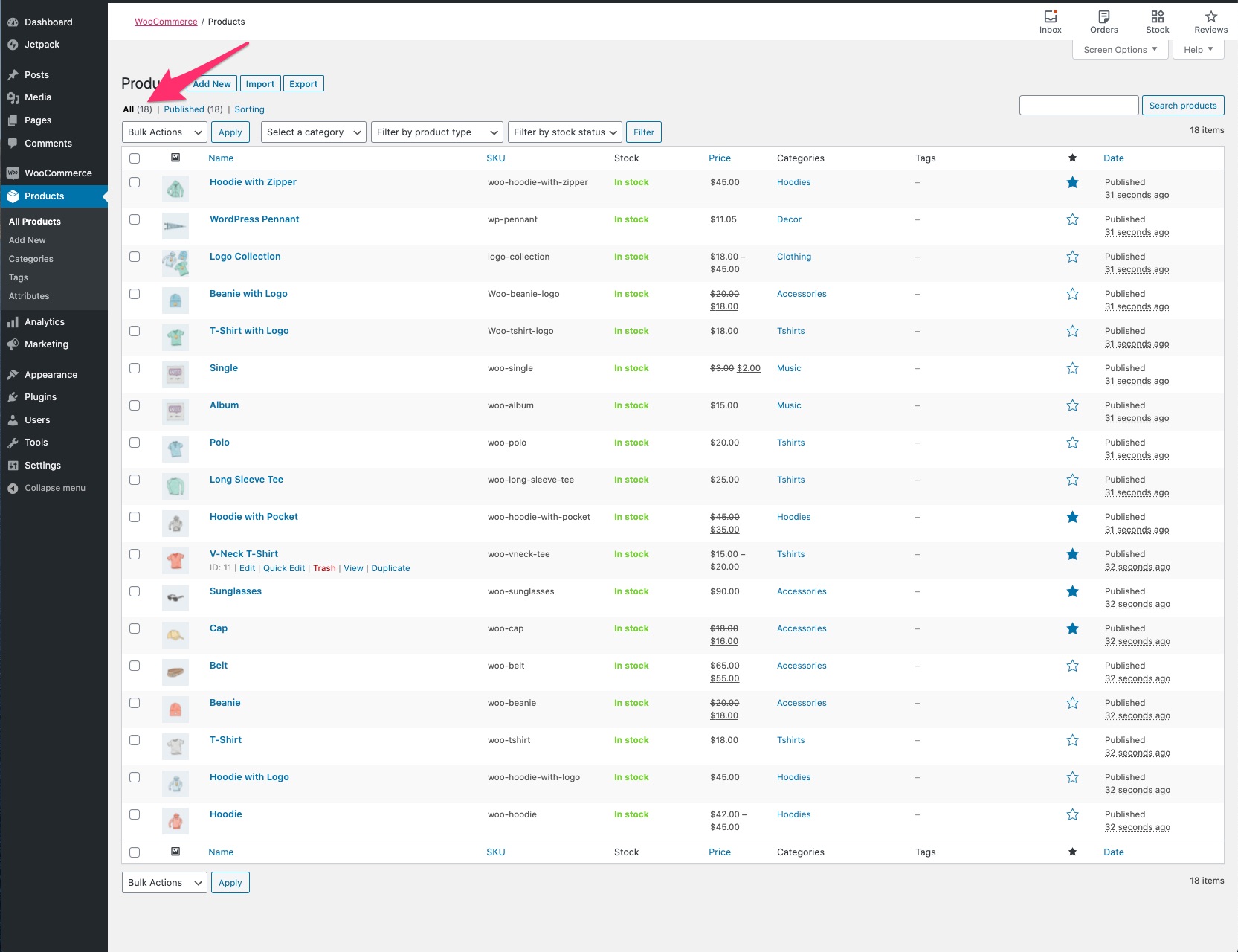This screenshot has width=1238, height=952.
Task: Toggle featured star for Hoodie with Zipper
Action: pyautogui.click(x=1072, y=182)
